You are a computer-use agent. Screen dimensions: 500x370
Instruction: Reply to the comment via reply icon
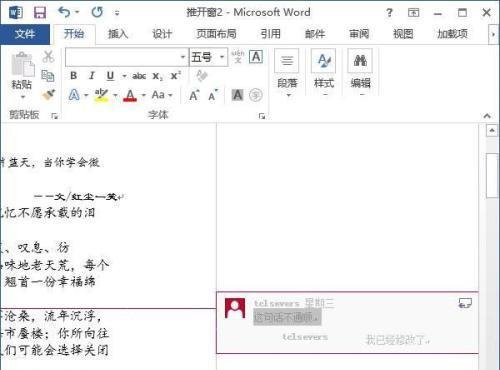coord(465,303)
